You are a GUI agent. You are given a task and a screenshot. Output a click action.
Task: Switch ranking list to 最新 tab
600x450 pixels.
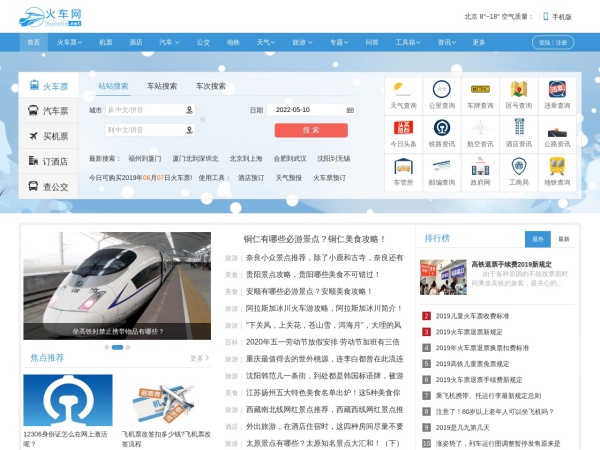tap(563, 239)
